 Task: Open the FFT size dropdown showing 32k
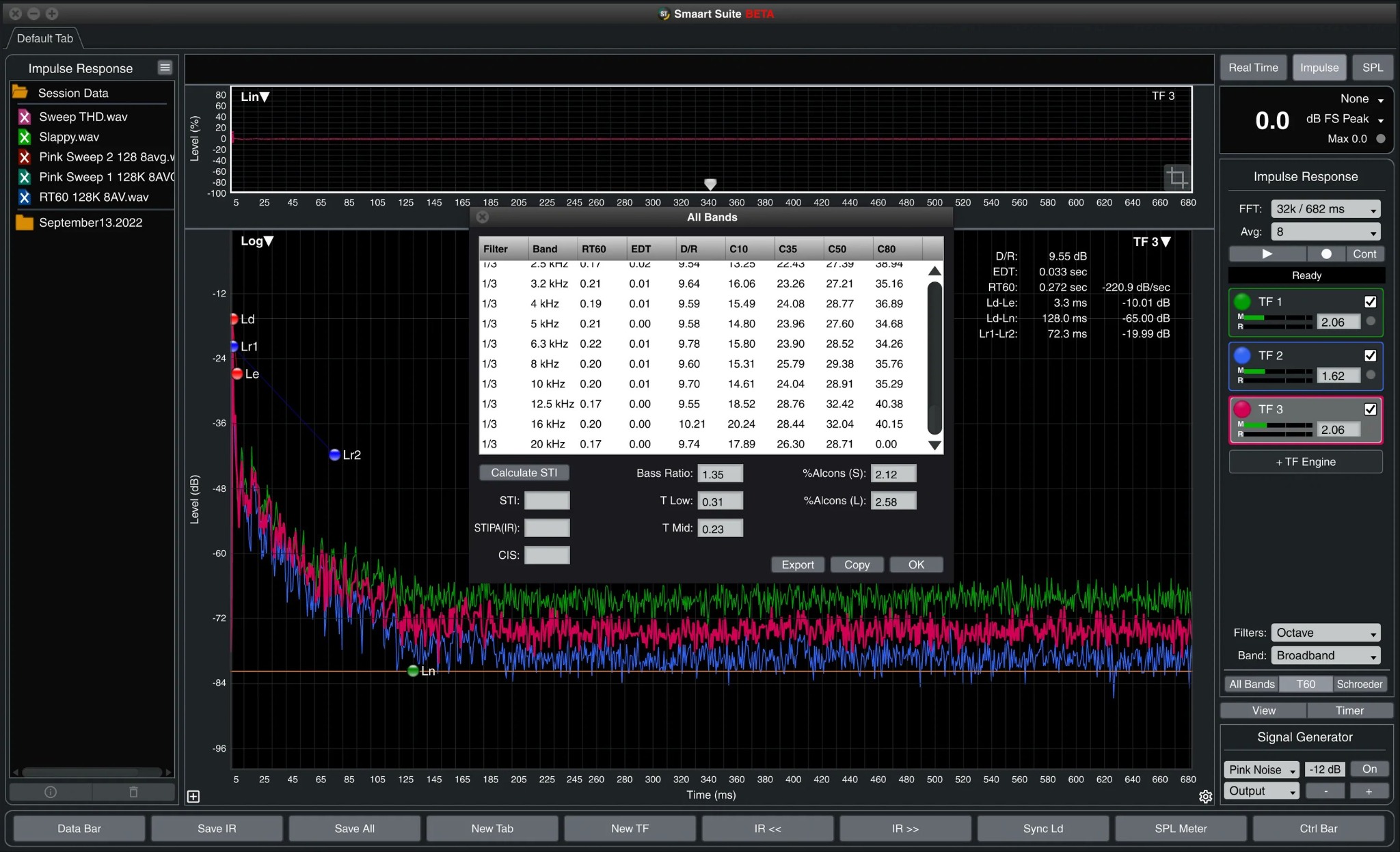pyautogui.click(x=1324, y=208)
